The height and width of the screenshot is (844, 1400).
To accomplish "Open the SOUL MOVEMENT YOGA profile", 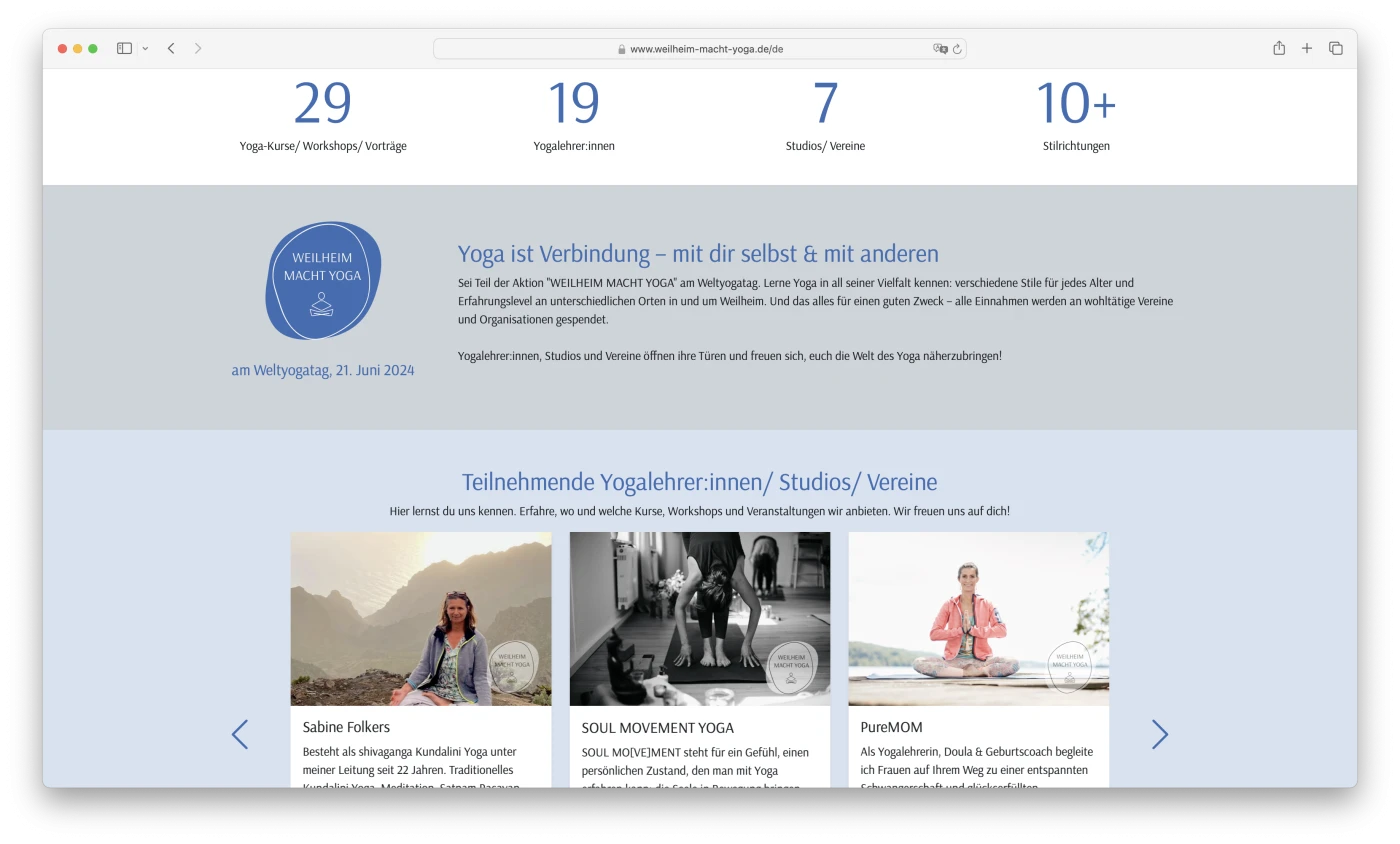I will pyautogui.click(x=657, y=727).
